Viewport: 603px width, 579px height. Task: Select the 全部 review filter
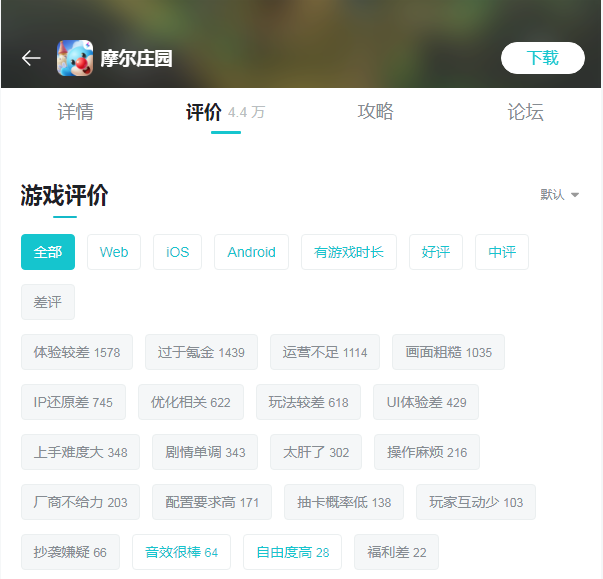(48, 252)
